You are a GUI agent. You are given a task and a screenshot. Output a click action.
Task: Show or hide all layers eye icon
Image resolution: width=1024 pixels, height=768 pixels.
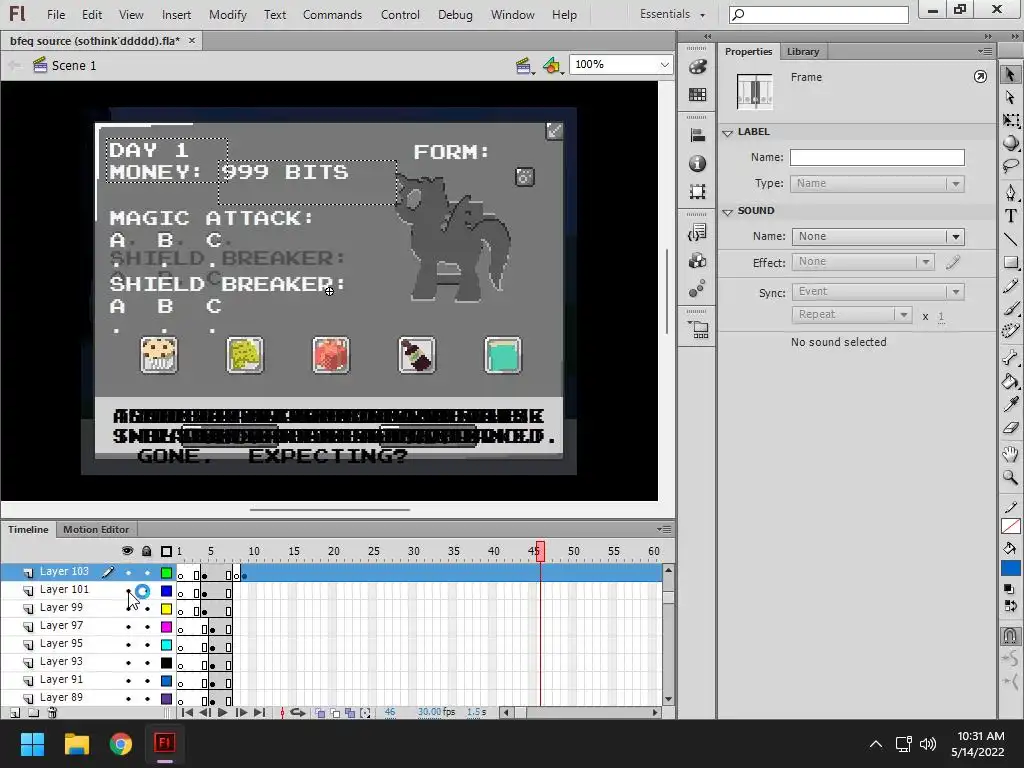pos(127,551)
